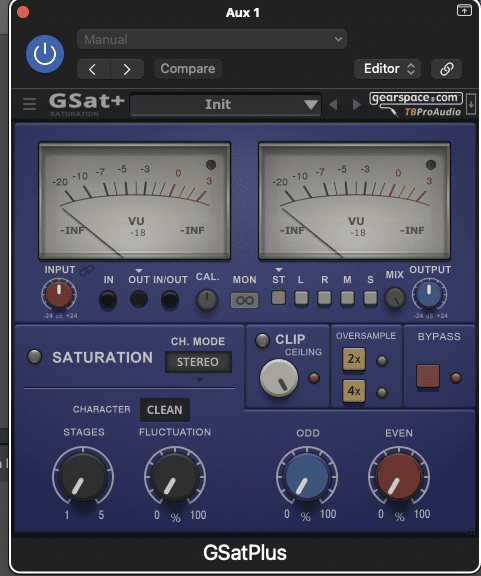Click the red close window button

[x=23, y=12]
